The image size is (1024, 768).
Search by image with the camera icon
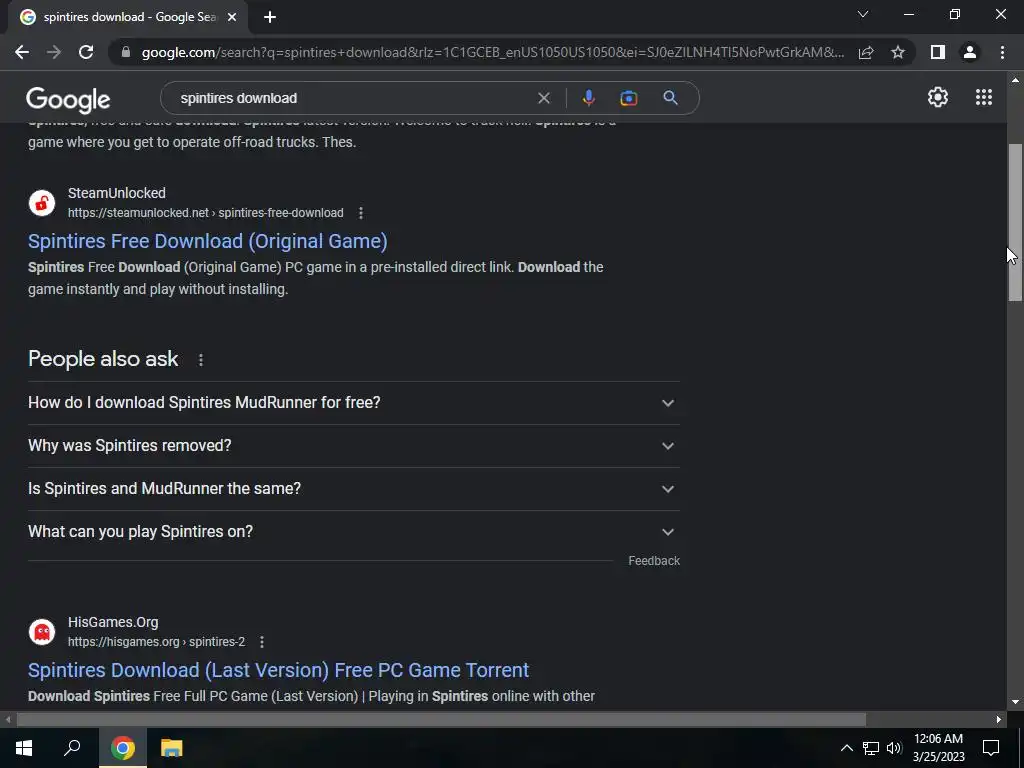pyautogui.click(x=628, y=98)
